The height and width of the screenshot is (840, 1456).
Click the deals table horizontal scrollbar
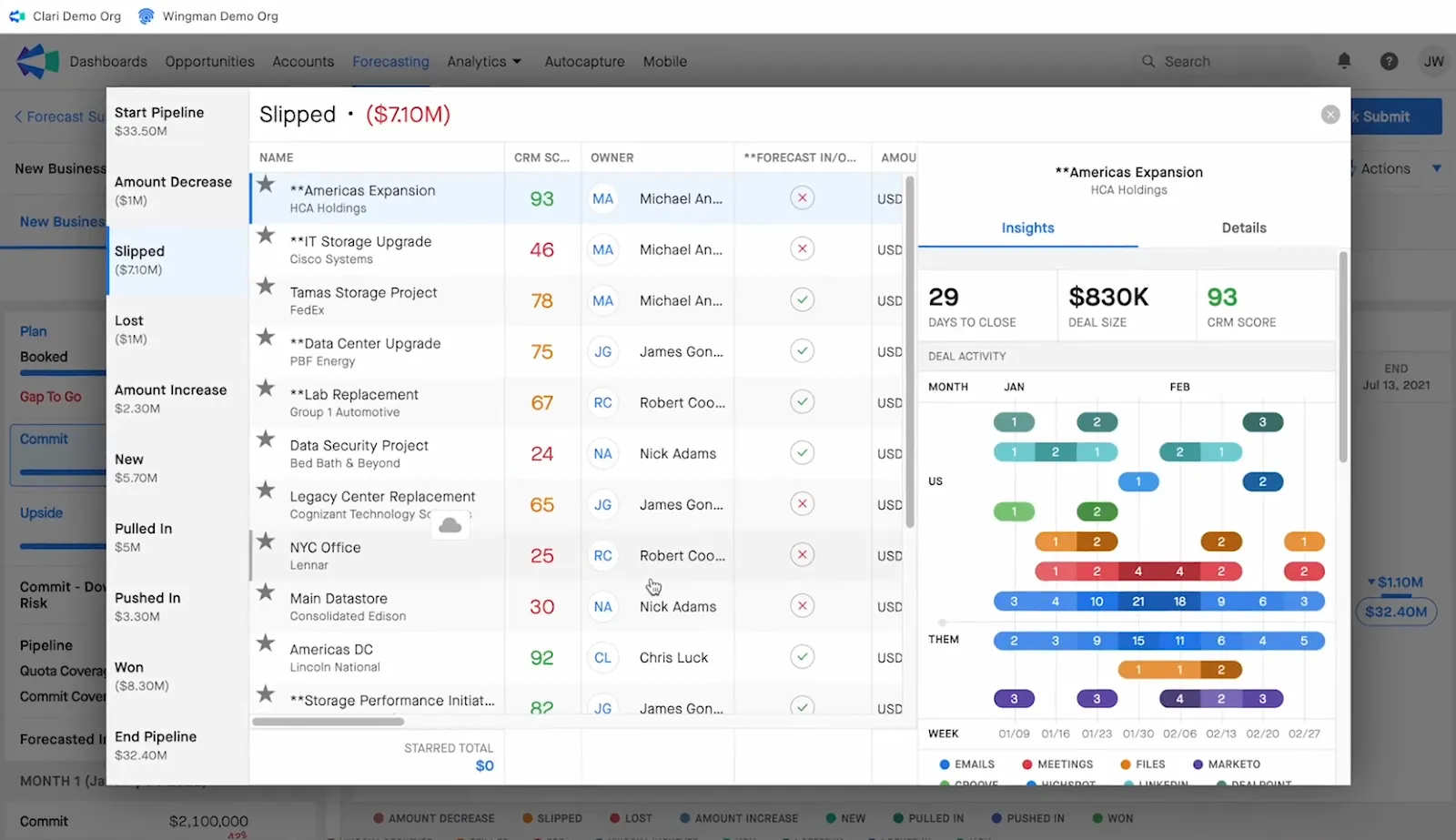328,722
